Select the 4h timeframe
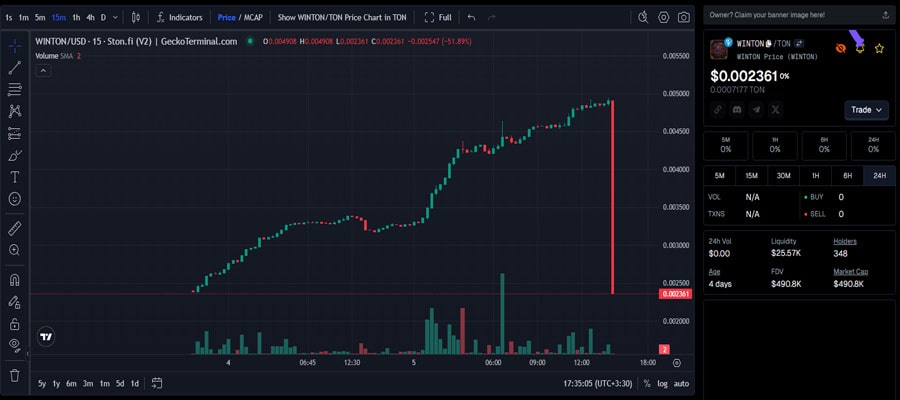This screenshot has width=900, height=400. point(90,17)
